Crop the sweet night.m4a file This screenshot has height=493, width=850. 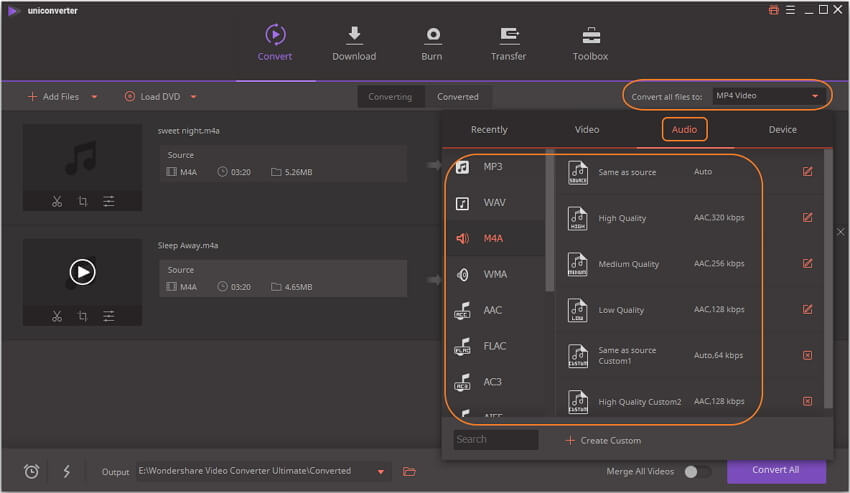pyautogui.click(x=82, y=202)
